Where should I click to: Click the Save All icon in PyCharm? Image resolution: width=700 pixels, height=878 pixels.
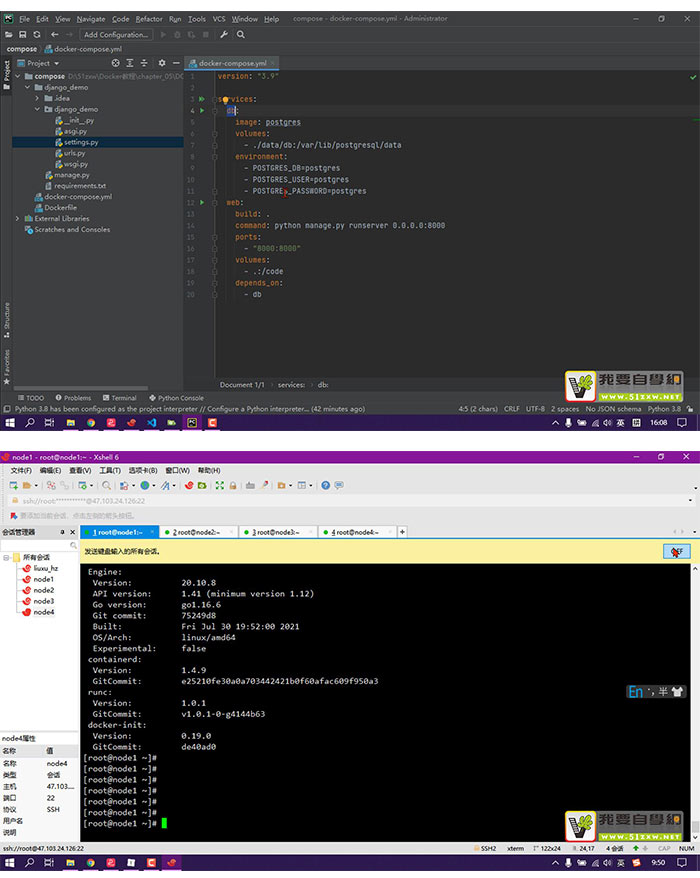(22, 35)
